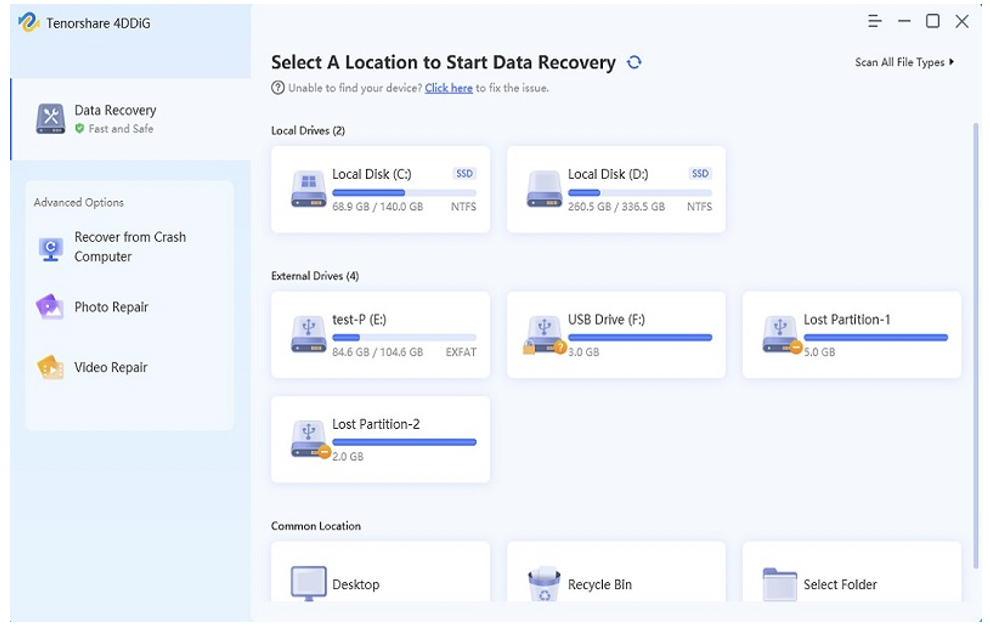Click the SSD badge on Local Disk (D:)
The image size is (990, 636).
[x=700, y=174]
